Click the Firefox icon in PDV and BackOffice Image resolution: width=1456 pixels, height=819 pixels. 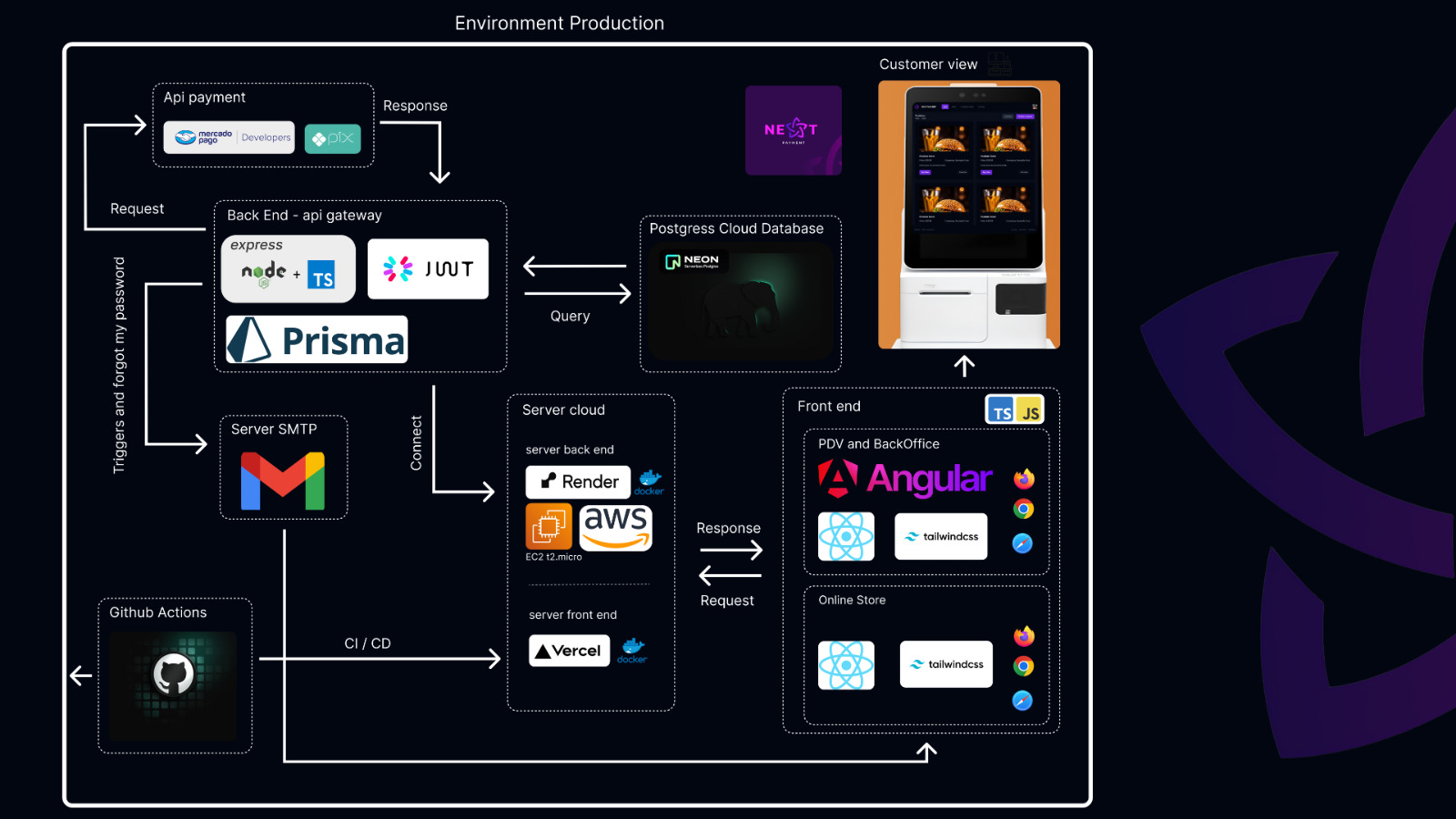[1024, 479]
